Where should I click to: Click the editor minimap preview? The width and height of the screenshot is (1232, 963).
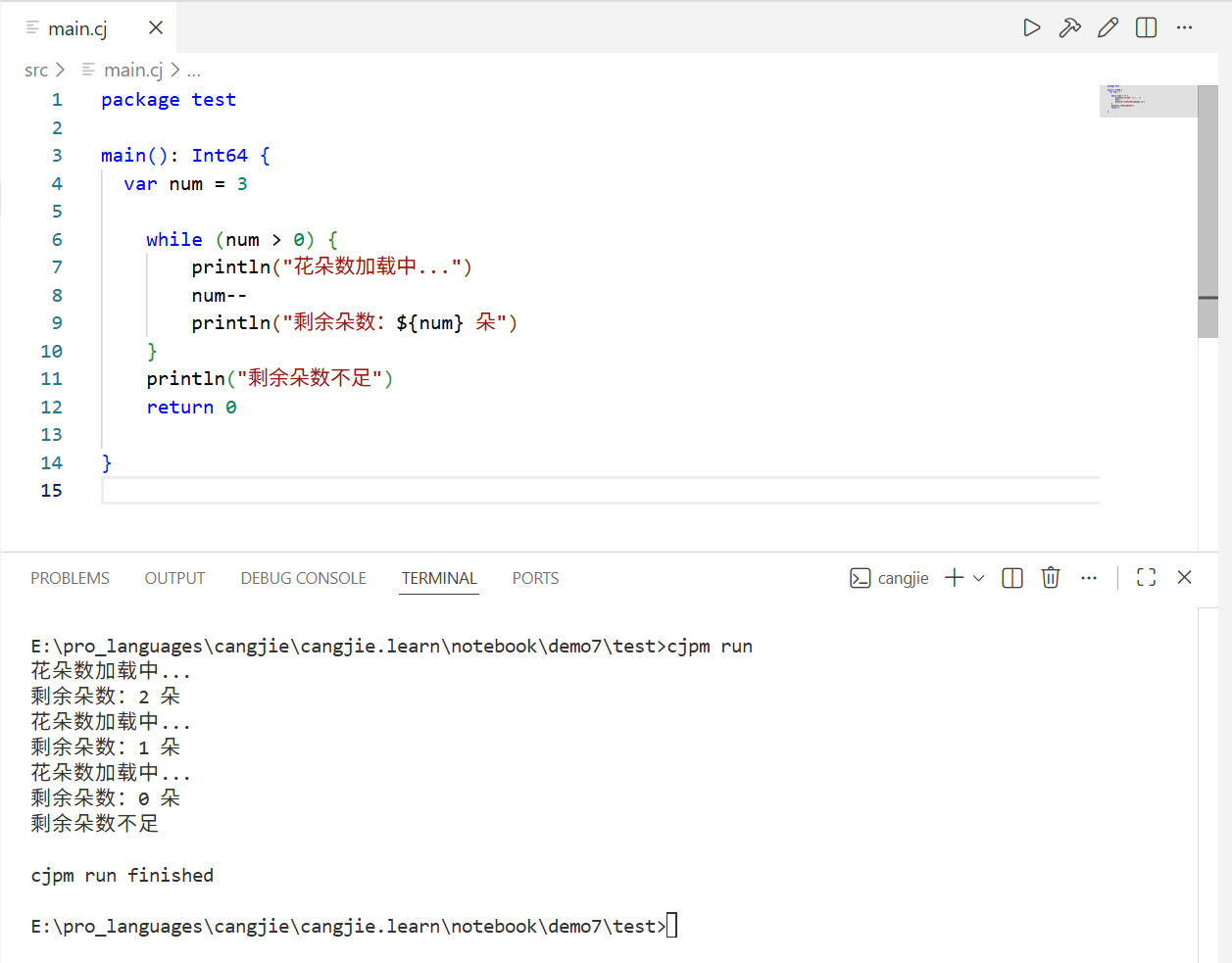1148,101
